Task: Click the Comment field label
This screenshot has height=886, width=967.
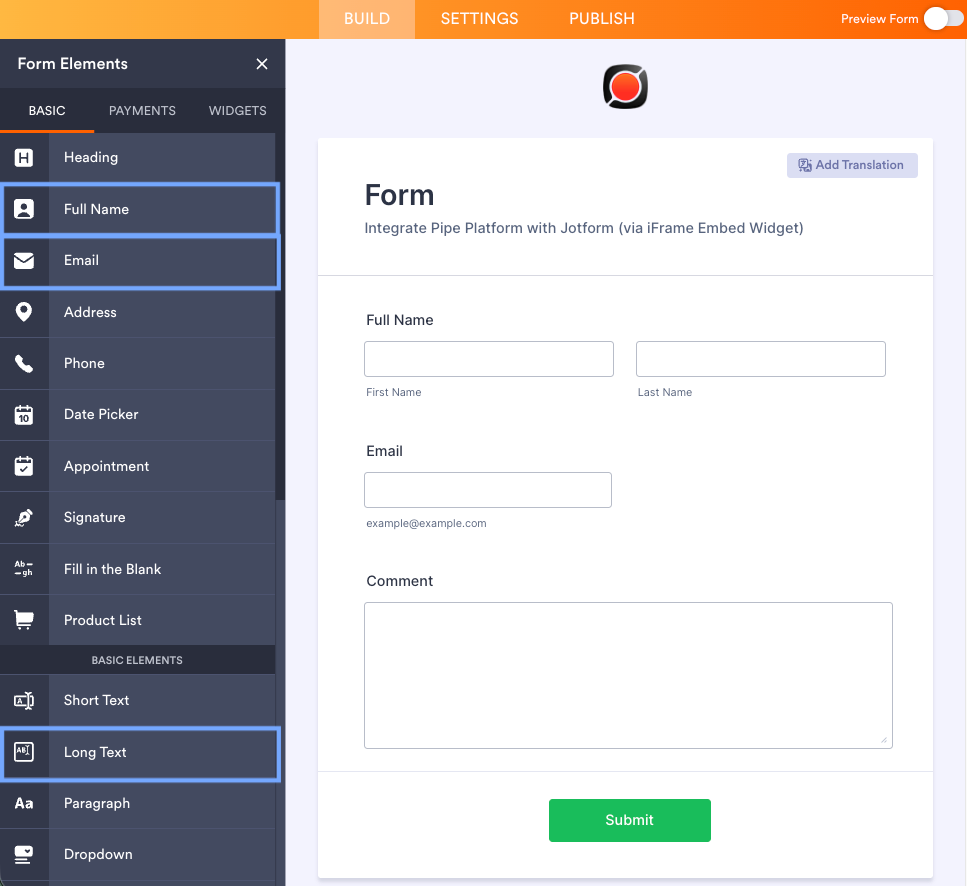Action: [400, 581]
